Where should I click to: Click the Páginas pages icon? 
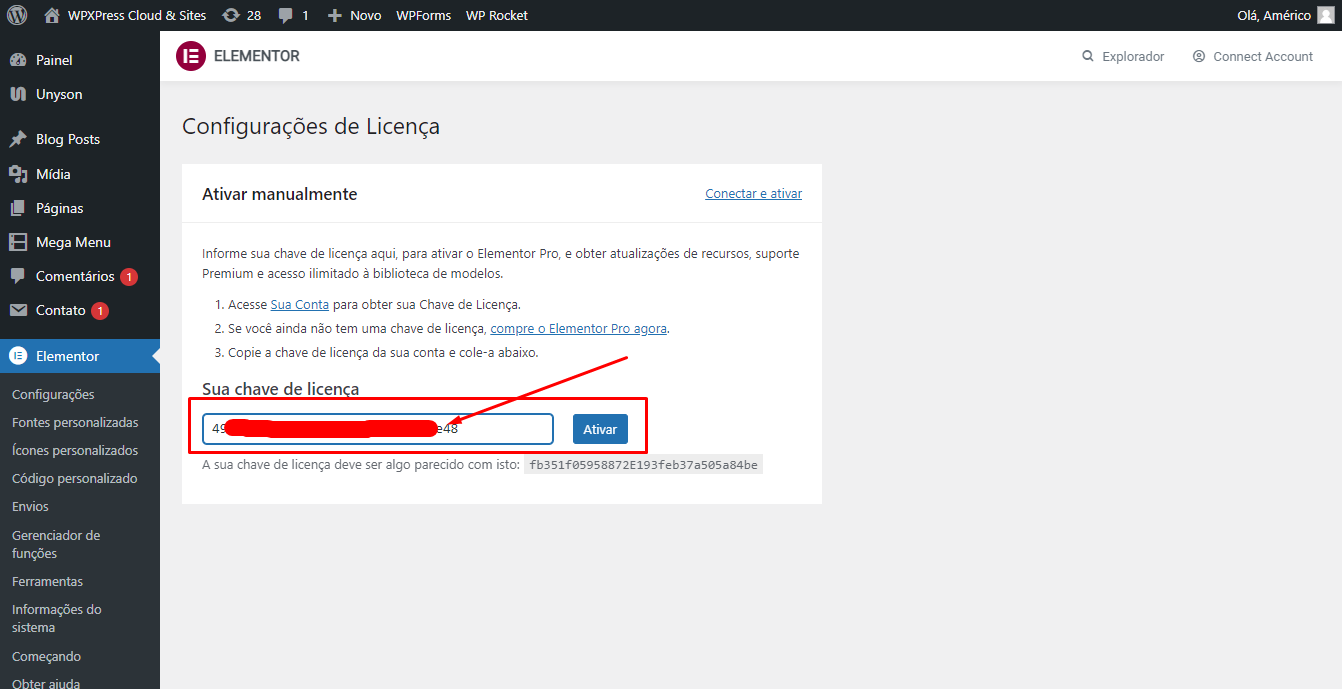pos(17,208)
